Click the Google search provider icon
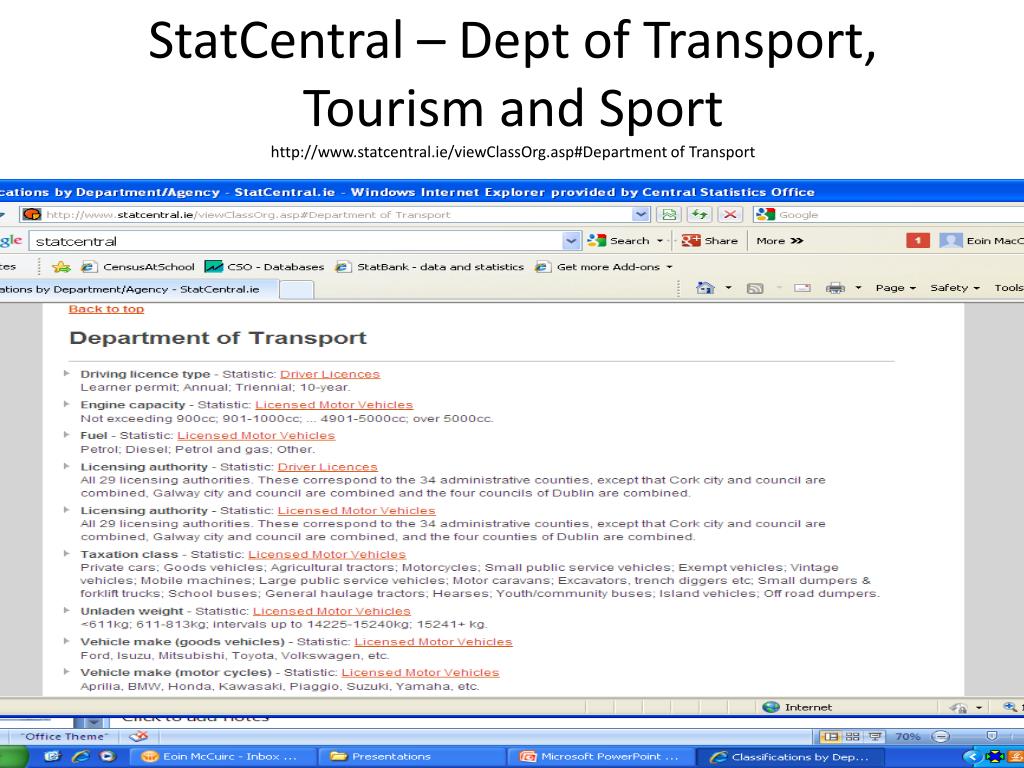 click(765, 214)
